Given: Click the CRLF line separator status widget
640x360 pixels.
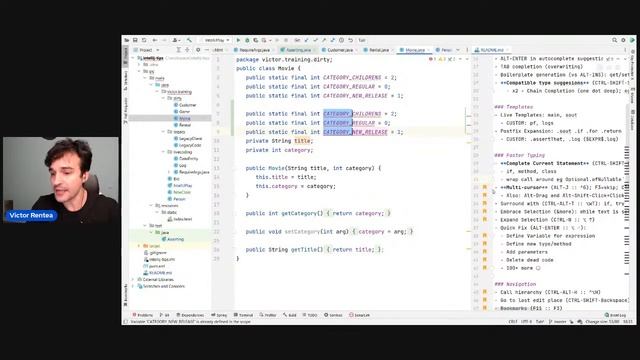Looking at the screenshot, I should click(x=513, y=322).
